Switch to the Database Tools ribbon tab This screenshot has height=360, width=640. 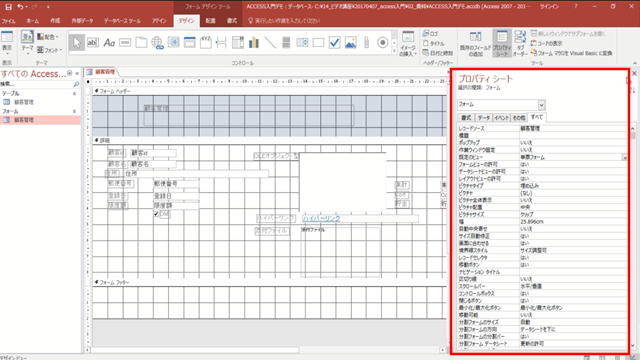[122, 21]
